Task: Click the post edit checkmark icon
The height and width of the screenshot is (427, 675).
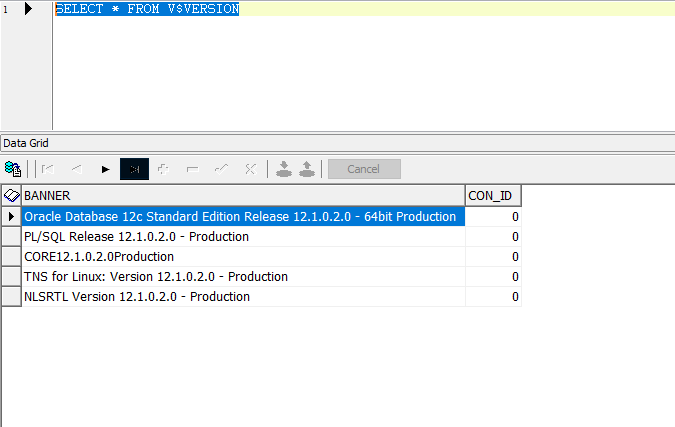Action: point(221,169)
